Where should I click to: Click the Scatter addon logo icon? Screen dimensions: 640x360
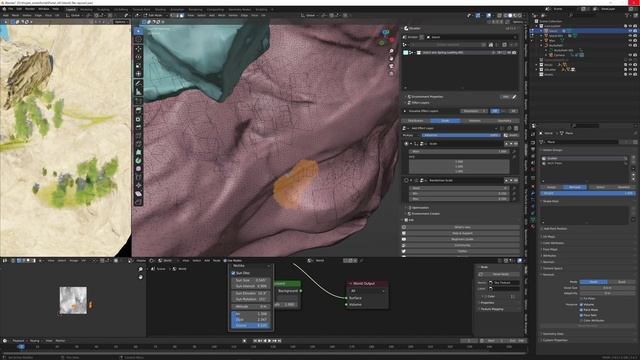pyautogui.click(x=406, y=28)
